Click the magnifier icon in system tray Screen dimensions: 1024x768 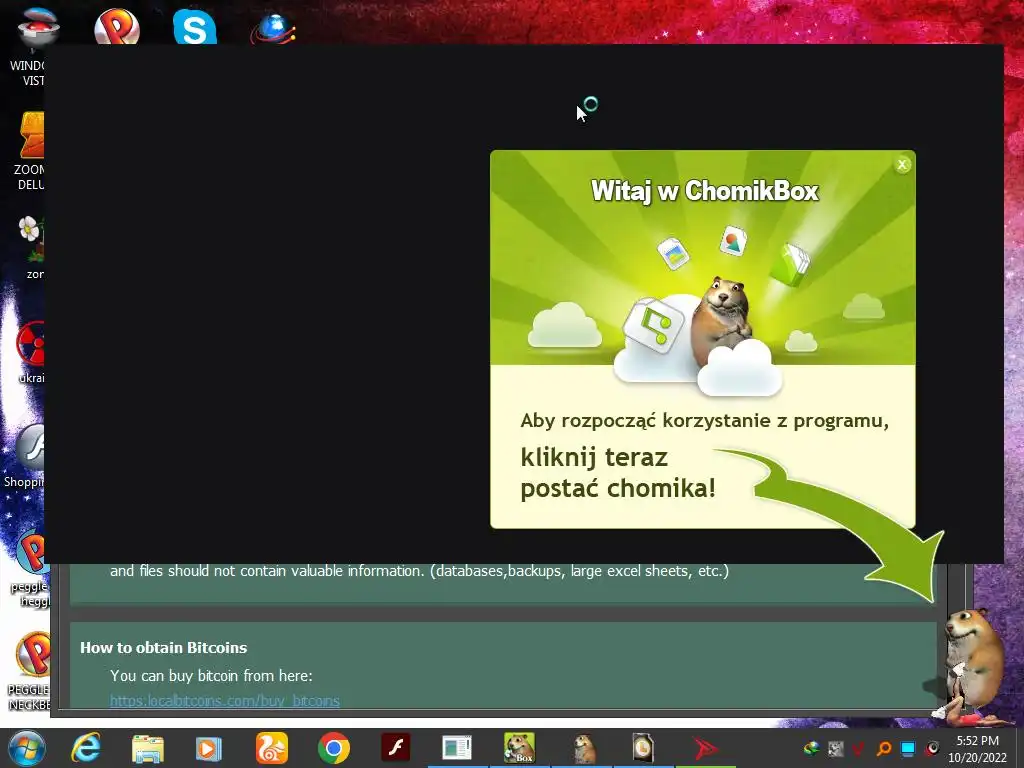[x=884, y=748]
